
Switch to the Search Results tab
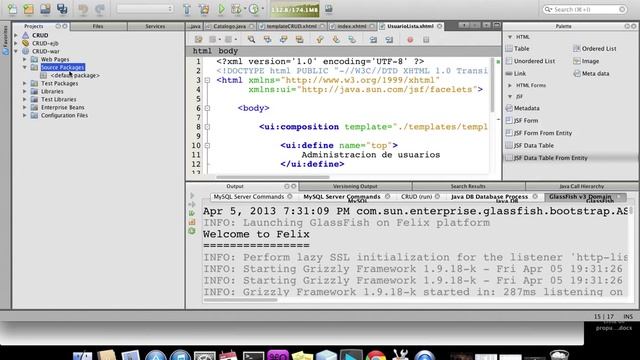(x=468, y=186)
